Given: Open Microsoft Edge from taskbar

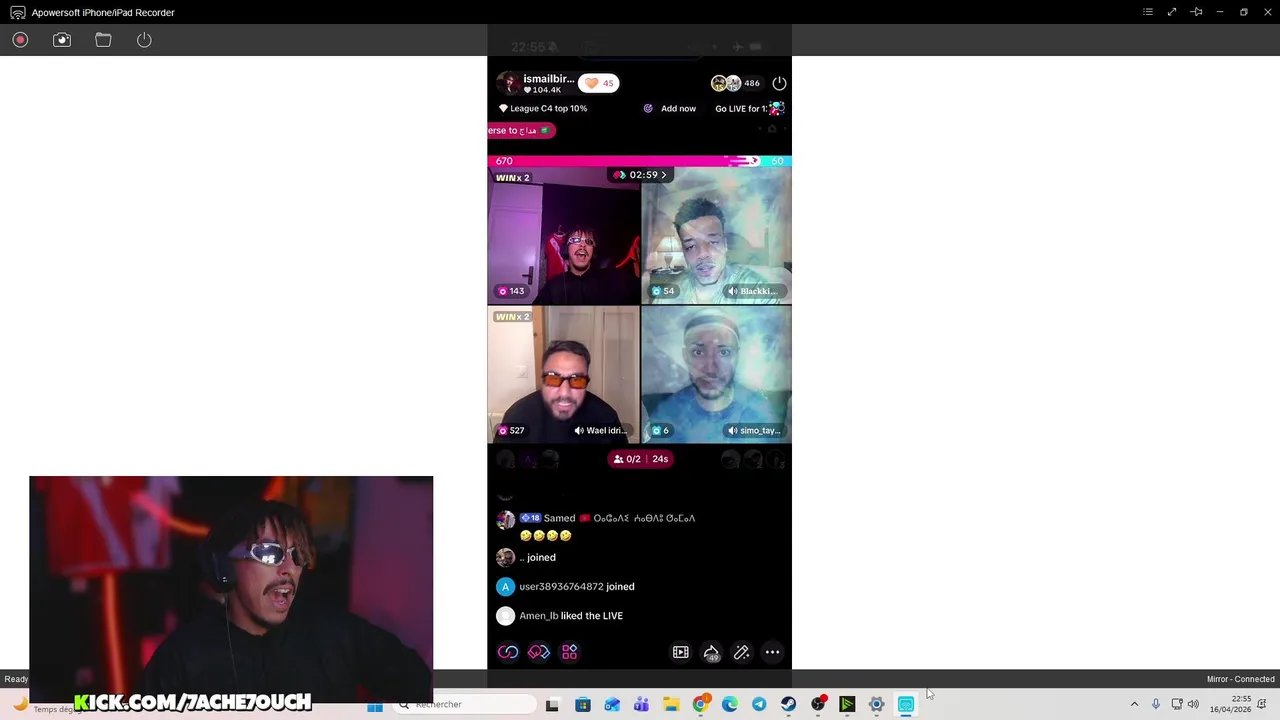Looking at the screenshot, I should click(x=730, y=705).
